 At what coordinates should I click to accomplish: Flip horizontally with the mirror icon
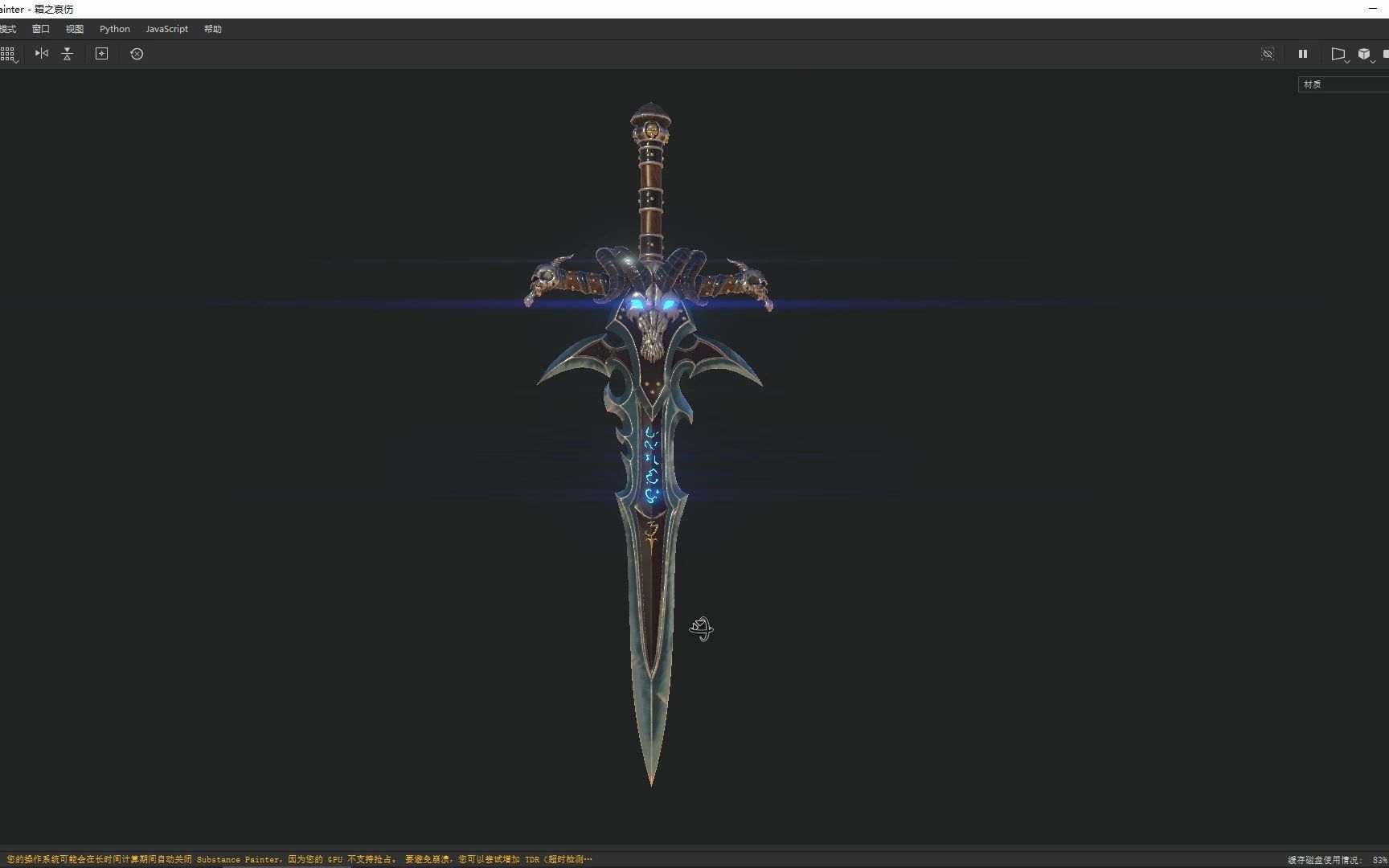click(42, 54)
